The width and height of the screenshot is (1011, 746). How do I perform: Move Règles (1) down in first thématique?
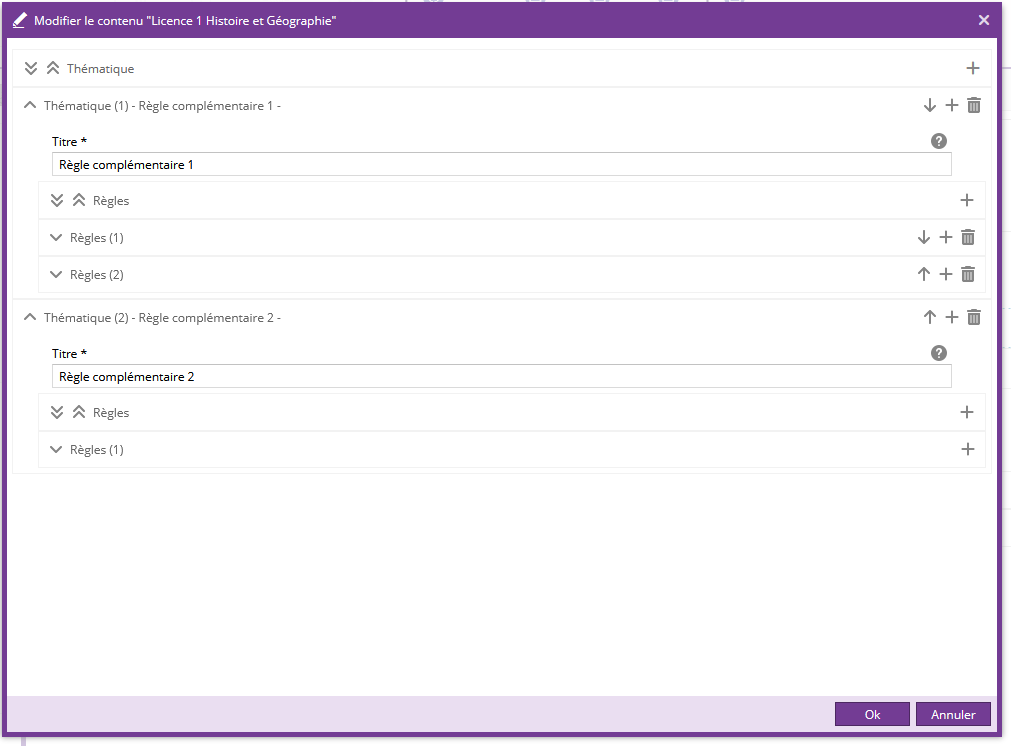point(924,237)
